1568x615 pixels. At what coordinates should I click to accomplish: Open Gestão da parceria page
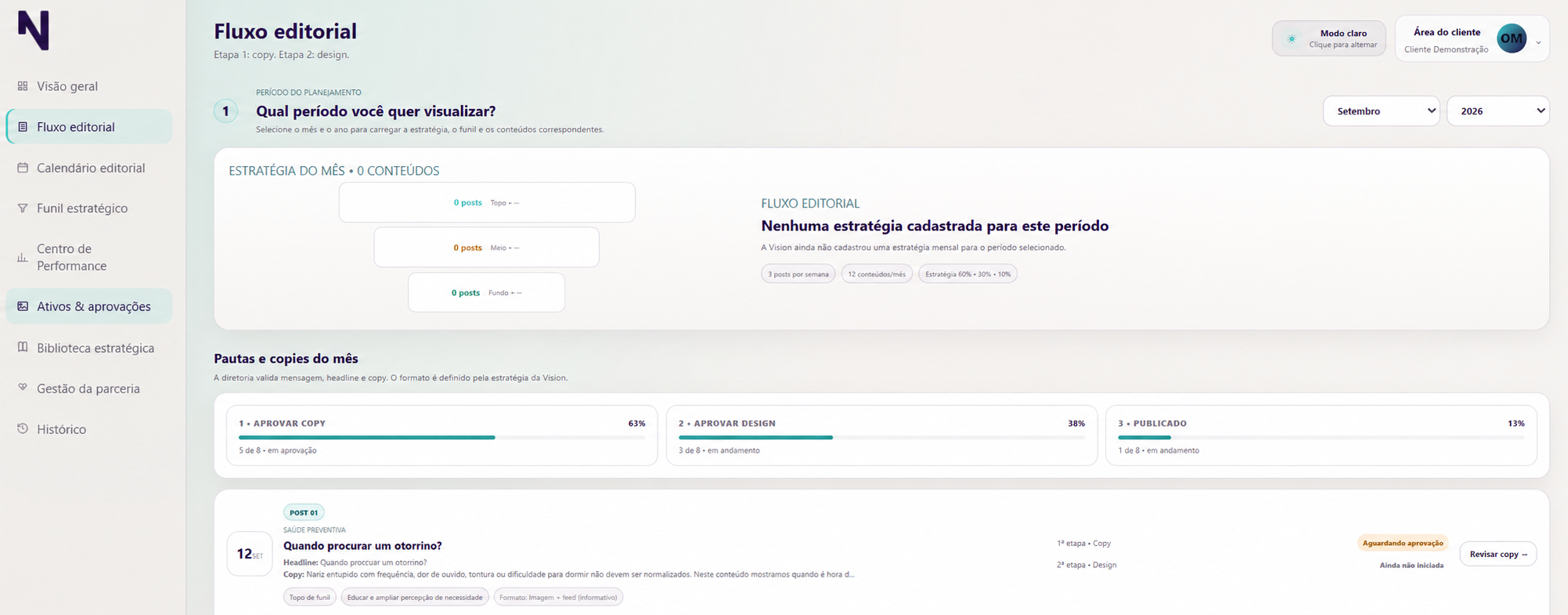[89, 388]
